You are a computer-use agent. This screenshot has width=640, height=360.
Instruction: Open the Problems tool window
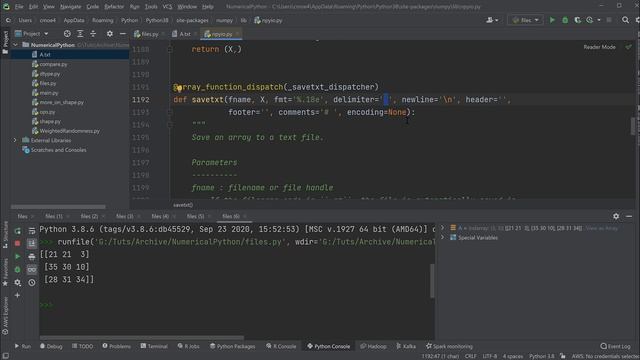(116, 346)
